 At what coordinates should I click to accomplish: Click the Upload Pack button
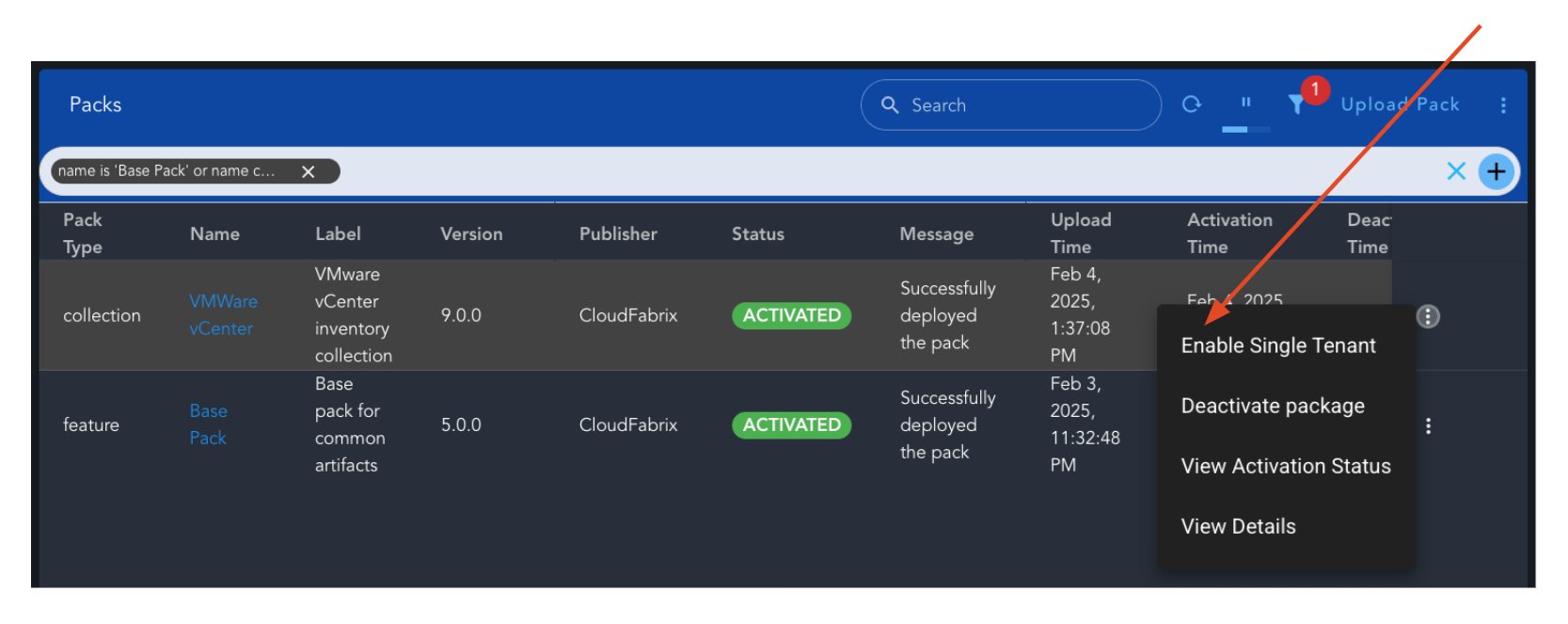(x=1399, y=104)
